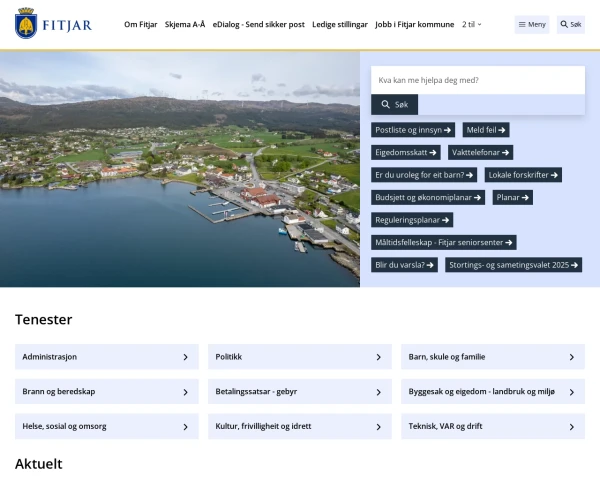The image size is (600, 480).
Task: Go to 'Ledige stillingar' in navigation
Action: pyautogui.click(x=340, y=24)
